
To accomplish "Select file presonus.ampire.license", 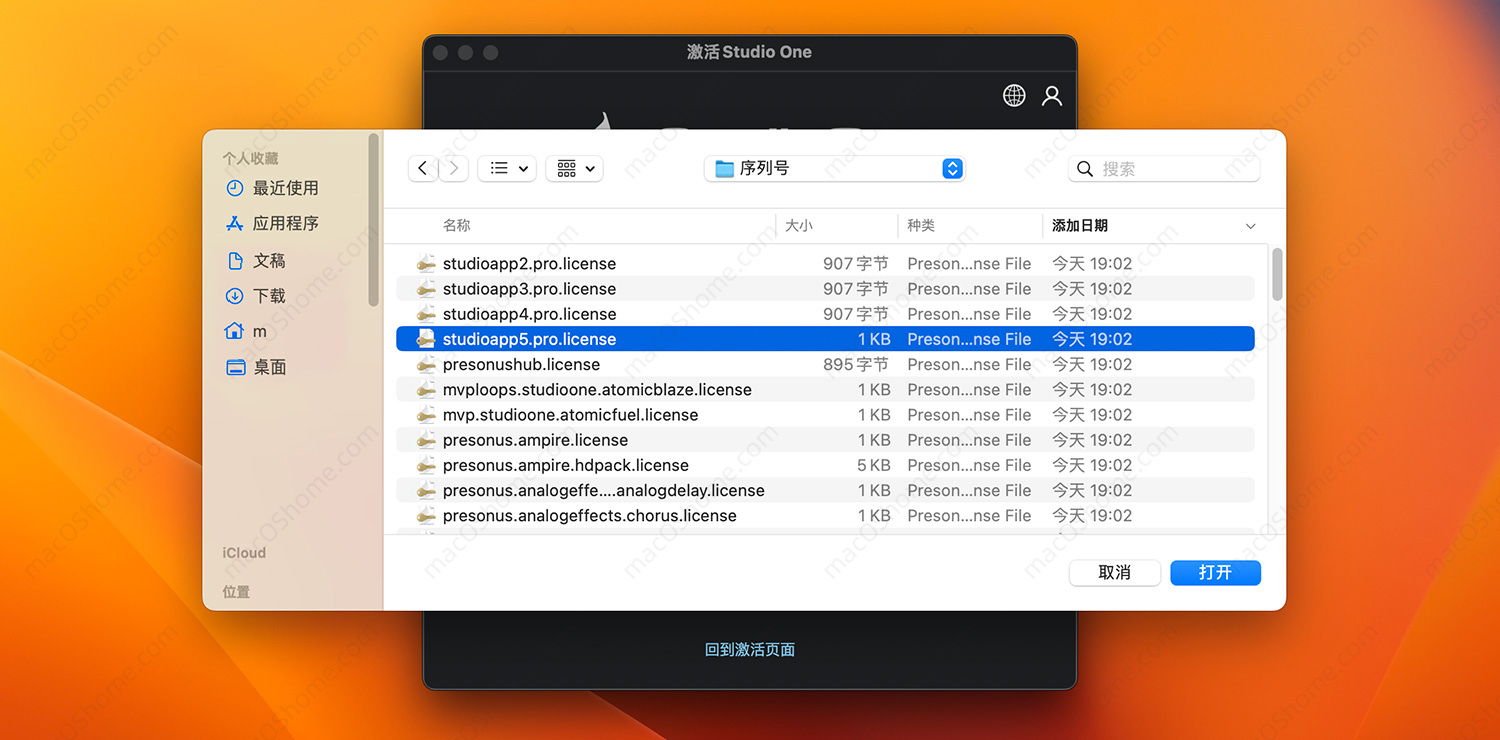I will (825, 440).
